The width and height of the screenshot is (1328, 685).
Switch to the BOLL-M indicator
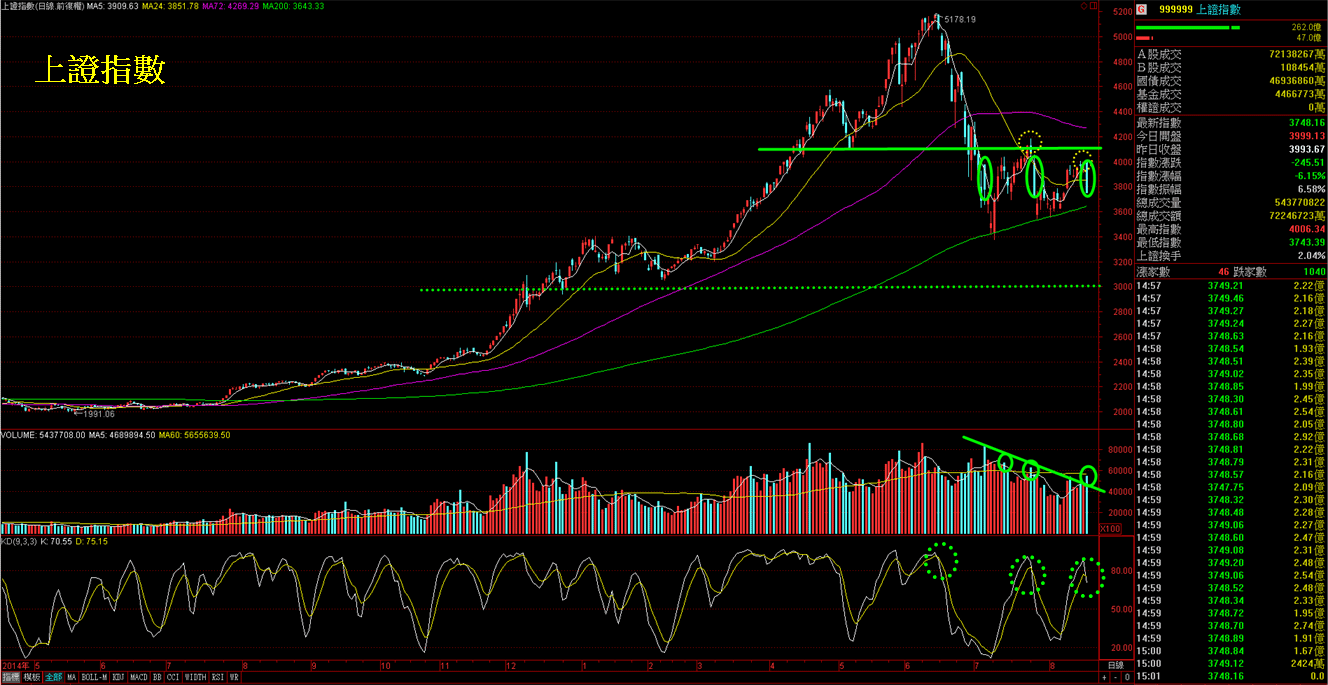(94, 677)
